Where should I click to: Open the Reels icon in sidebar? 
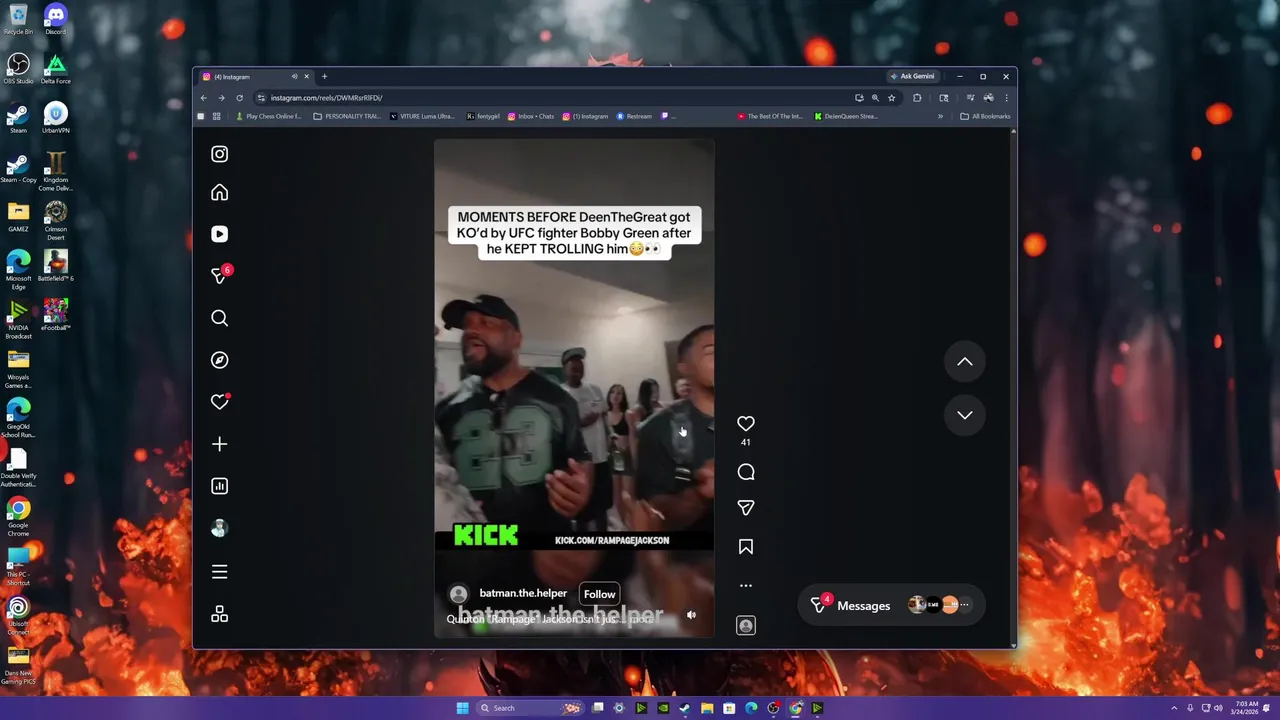pos(220,234)
